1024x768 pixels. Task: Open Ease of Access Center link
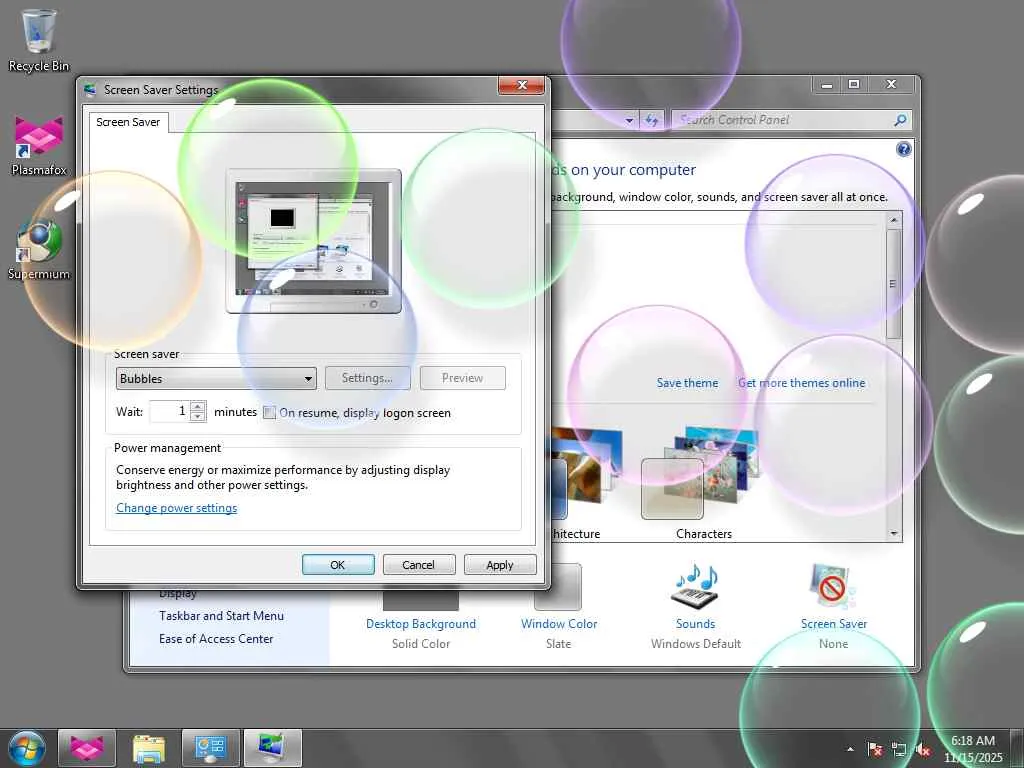click(x=216, y=639)
